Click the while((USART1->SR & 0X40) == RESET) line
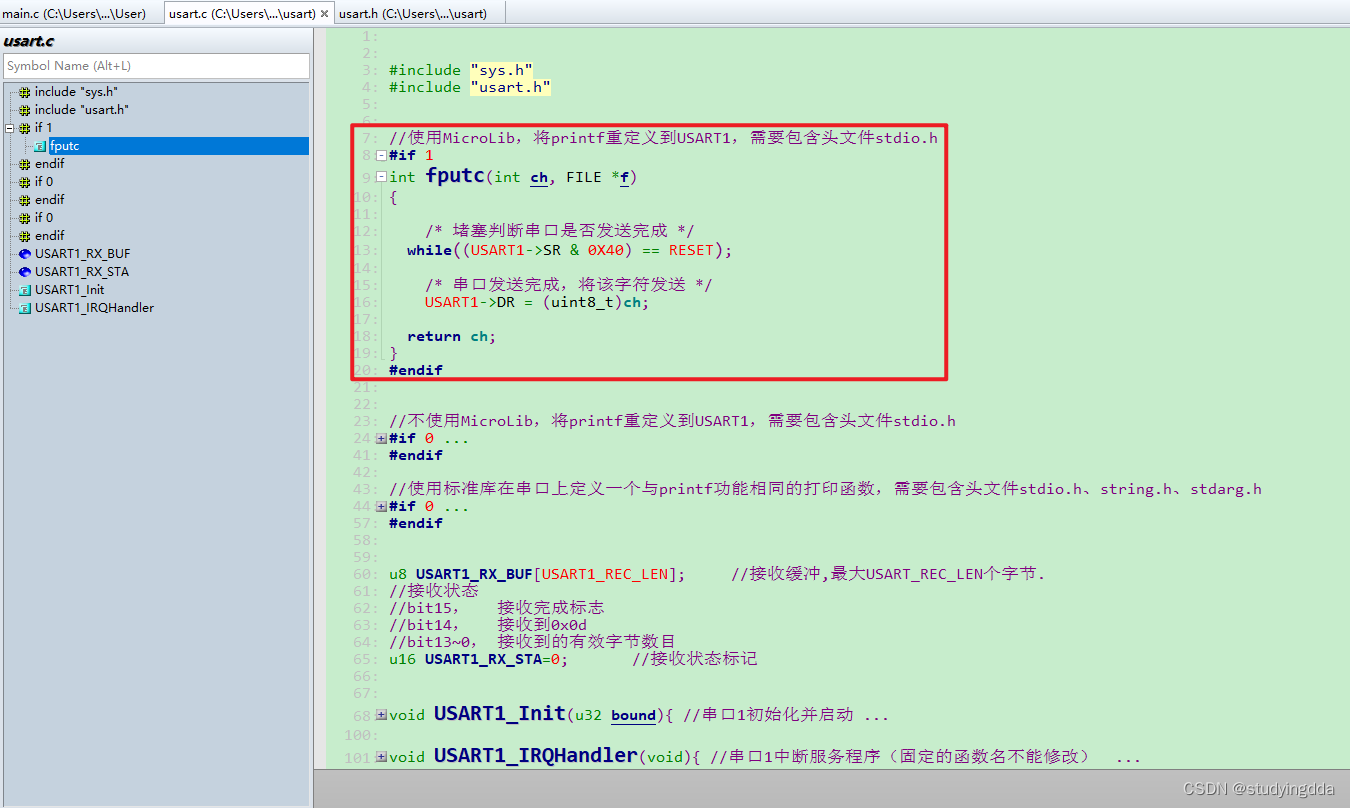The height and width of the screenshot is (808, 1350). (569, 250)
